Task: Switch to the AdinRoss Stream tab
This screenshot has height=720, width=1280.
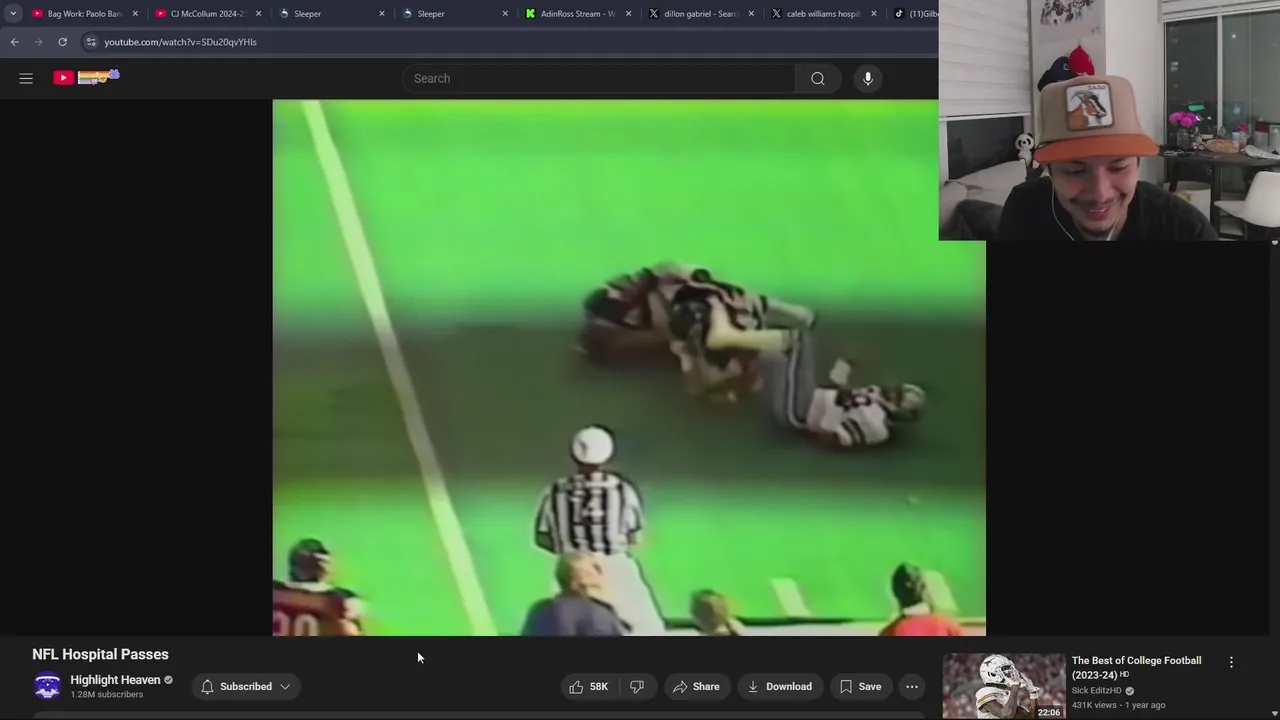Action: click(x=570, y=14)
